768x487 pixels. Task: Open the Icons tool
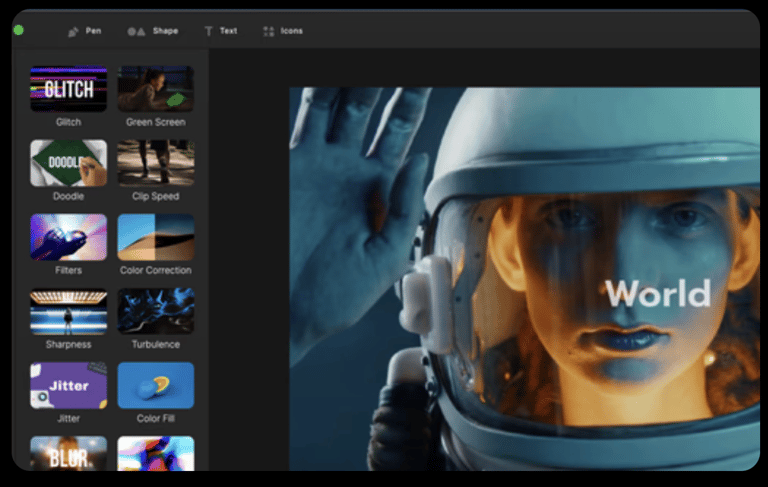268,31
